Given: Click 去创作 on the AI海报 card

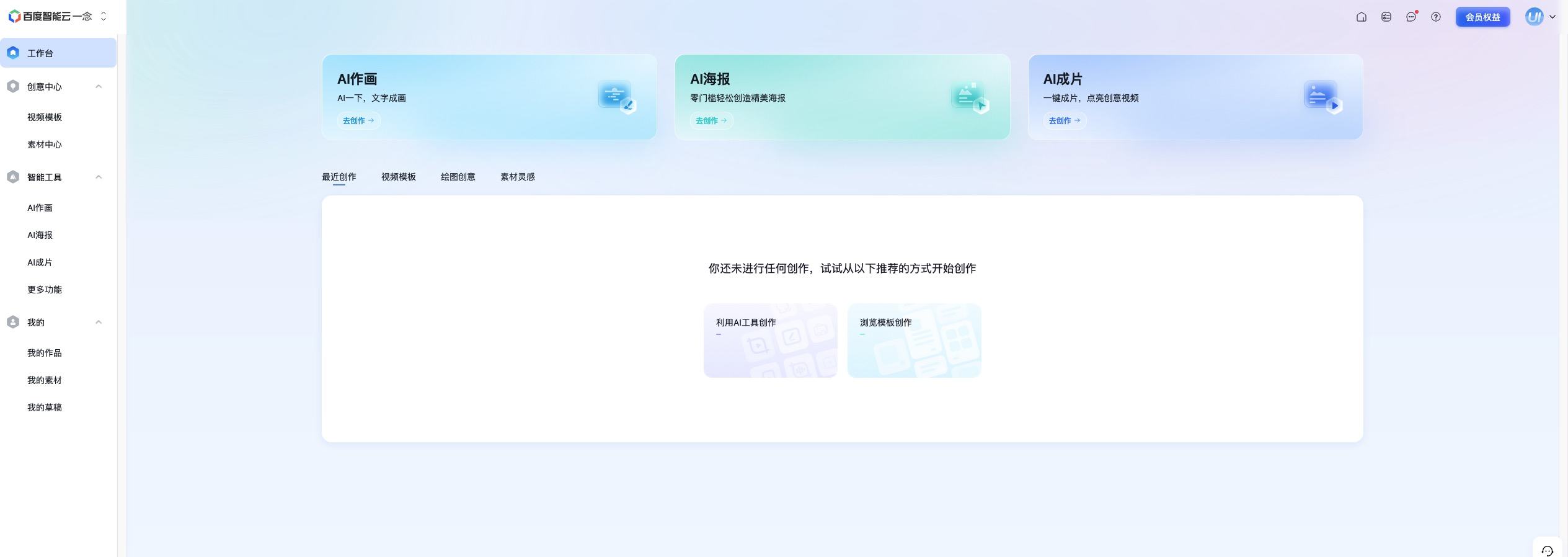Looking at the screenshot, I should click(x=711, y=120).
